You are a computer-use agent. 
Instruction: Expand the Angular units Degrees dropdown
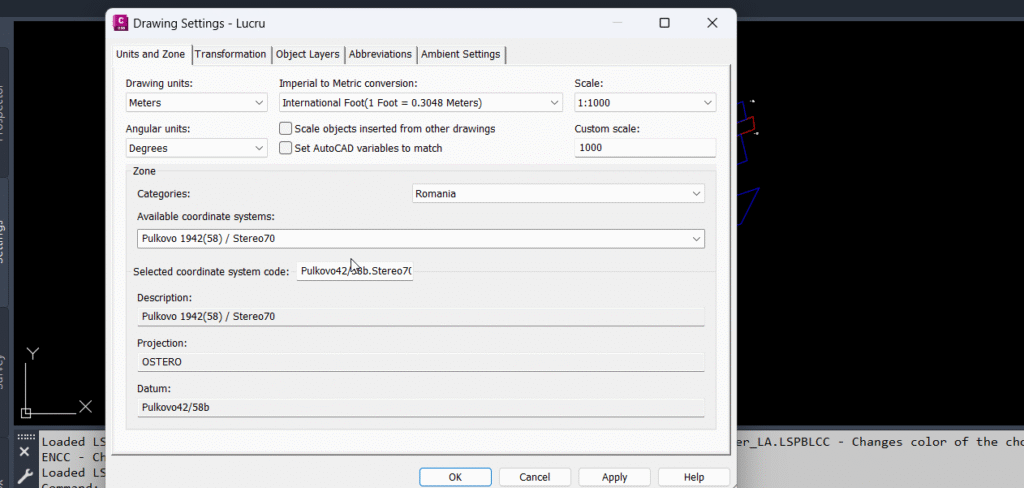click(196, 148)
